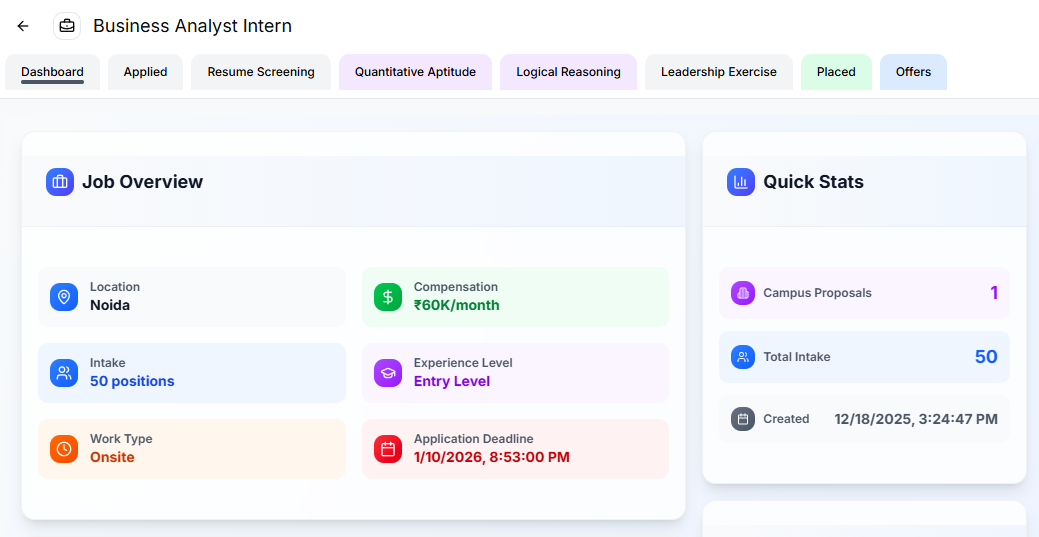1039x537 pixels.
Task: Go to the Logical Reasoning tab
Action: [x=569, y=72]
